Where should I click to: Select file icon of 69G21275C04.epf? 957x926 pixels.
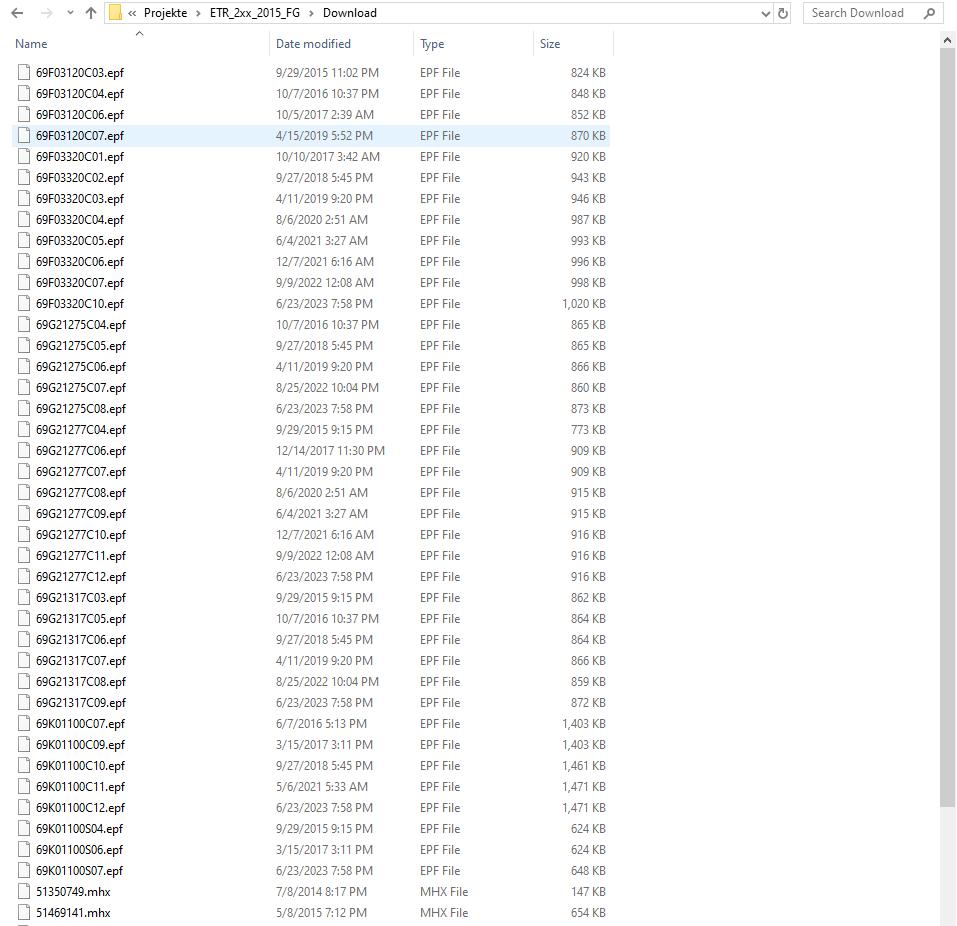(24, 325)
